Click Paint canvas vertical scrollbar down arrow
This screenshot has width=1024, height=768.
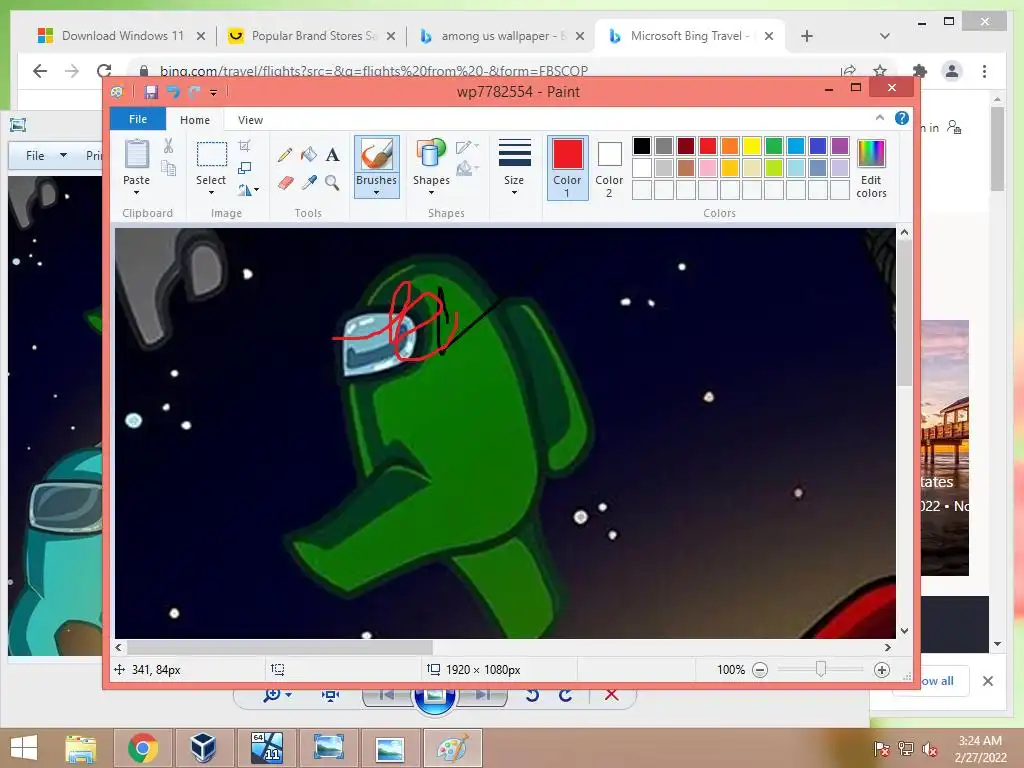(904, 631)
